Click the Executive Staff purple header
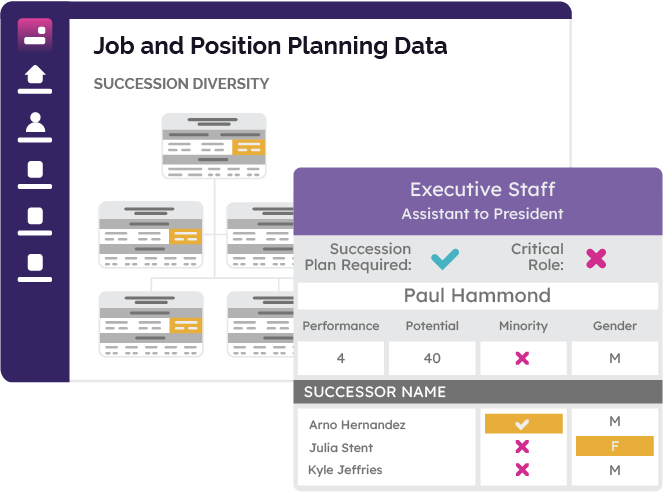This screenshot has width=666, height=501. click(x=478, y=202)
